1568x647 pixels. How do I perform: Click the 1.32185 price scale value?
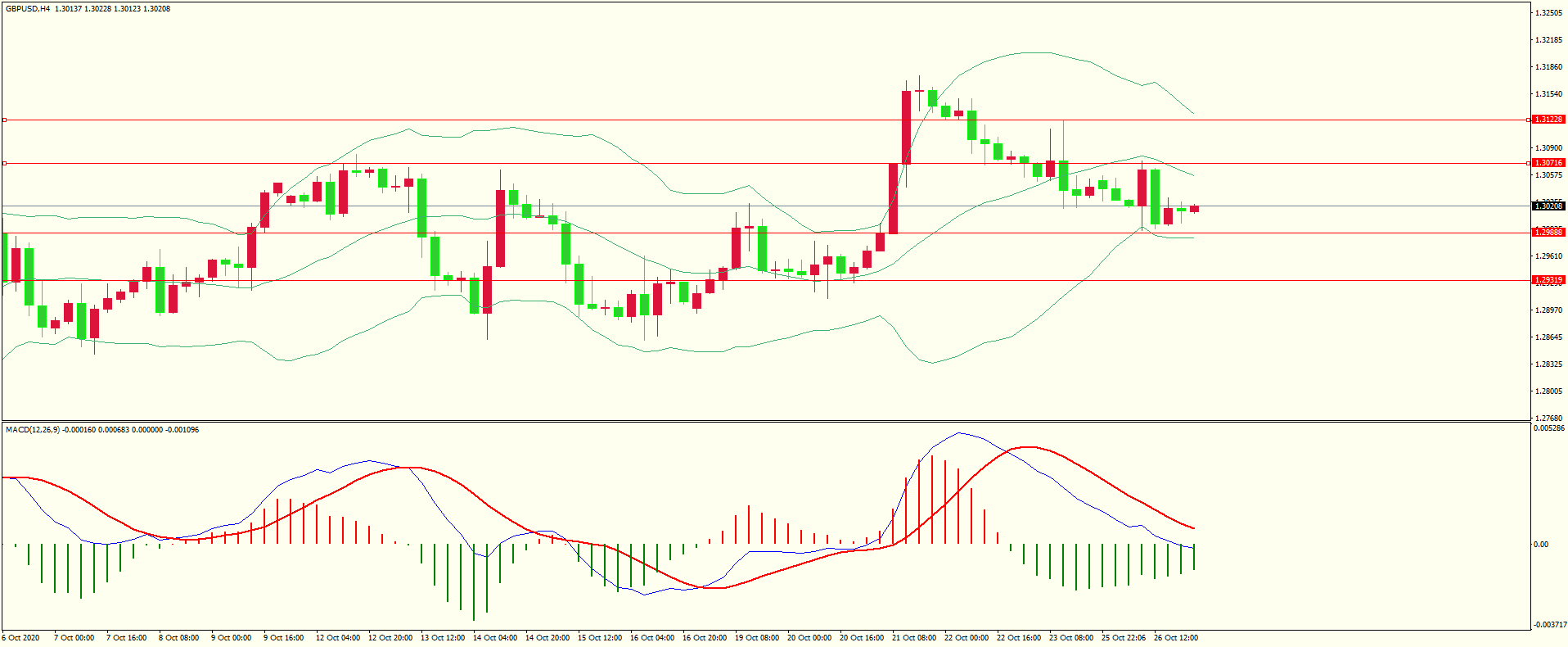point(1550,40)
